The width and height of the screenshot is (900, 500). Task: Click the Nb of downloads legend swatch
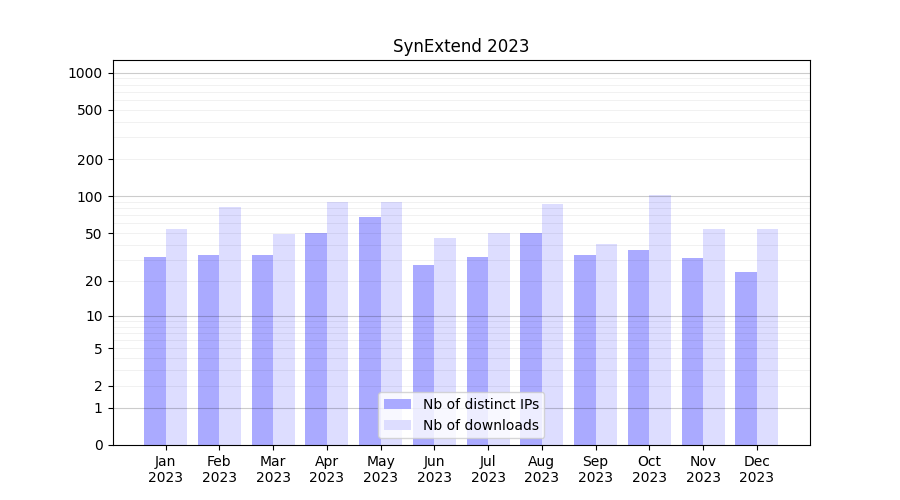(x=397, y=425)
